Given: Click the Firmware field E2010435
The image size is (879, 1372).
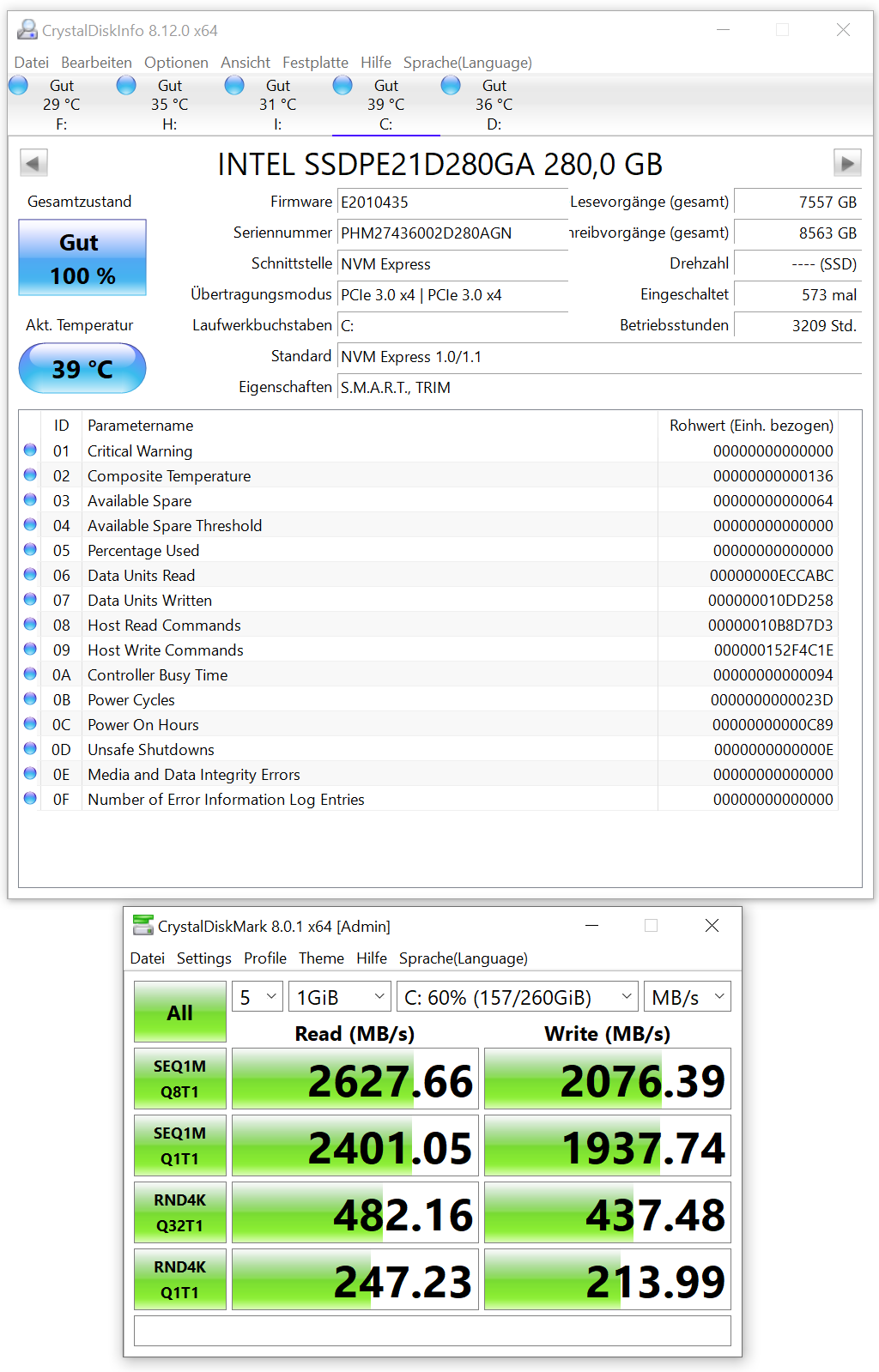Looking at the screenshot, I should point(452,202).
